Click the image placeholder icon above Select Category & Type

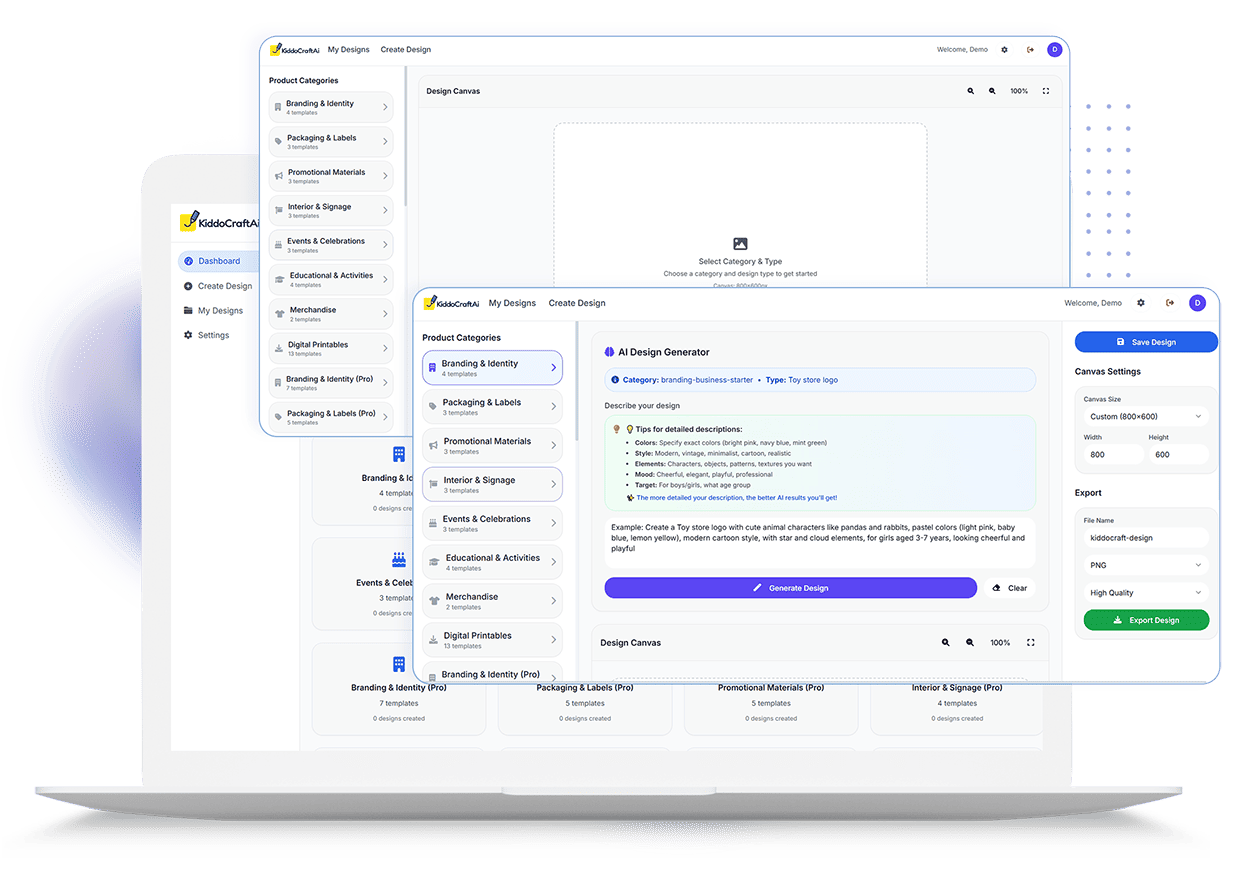pyautogui.click(x=740, y=244)
